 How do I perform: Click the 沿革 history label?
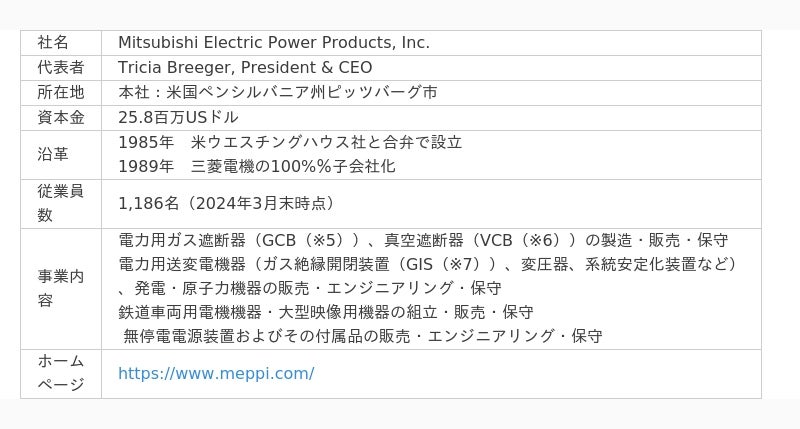click(53, 154)
